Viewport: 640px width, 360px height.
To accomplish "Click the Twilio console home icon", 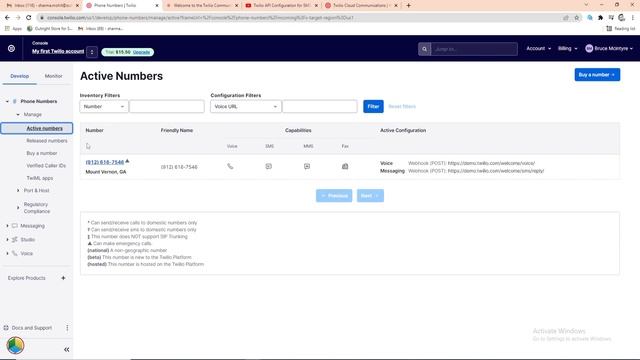I will [x=11, y=48].
